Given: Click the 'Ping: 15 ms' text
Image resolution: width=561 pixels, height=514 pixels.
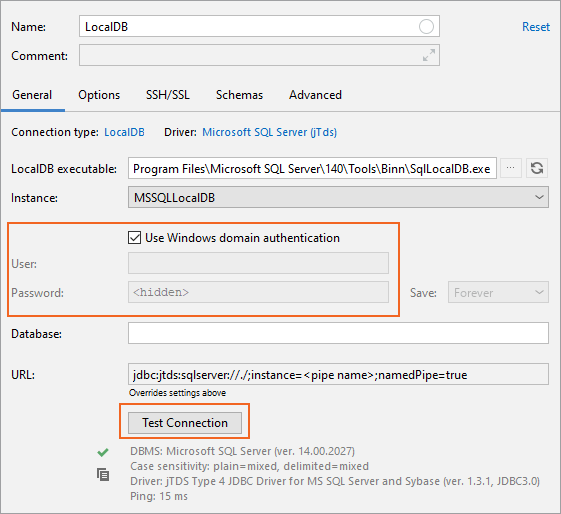Looking at the screenshot, I should (159, 496).
